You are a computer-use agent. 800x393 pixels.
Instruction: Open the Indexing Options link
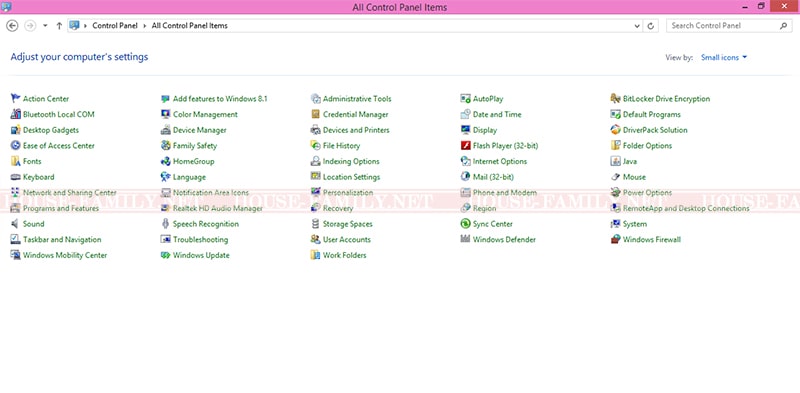click(x=351, y=161)
